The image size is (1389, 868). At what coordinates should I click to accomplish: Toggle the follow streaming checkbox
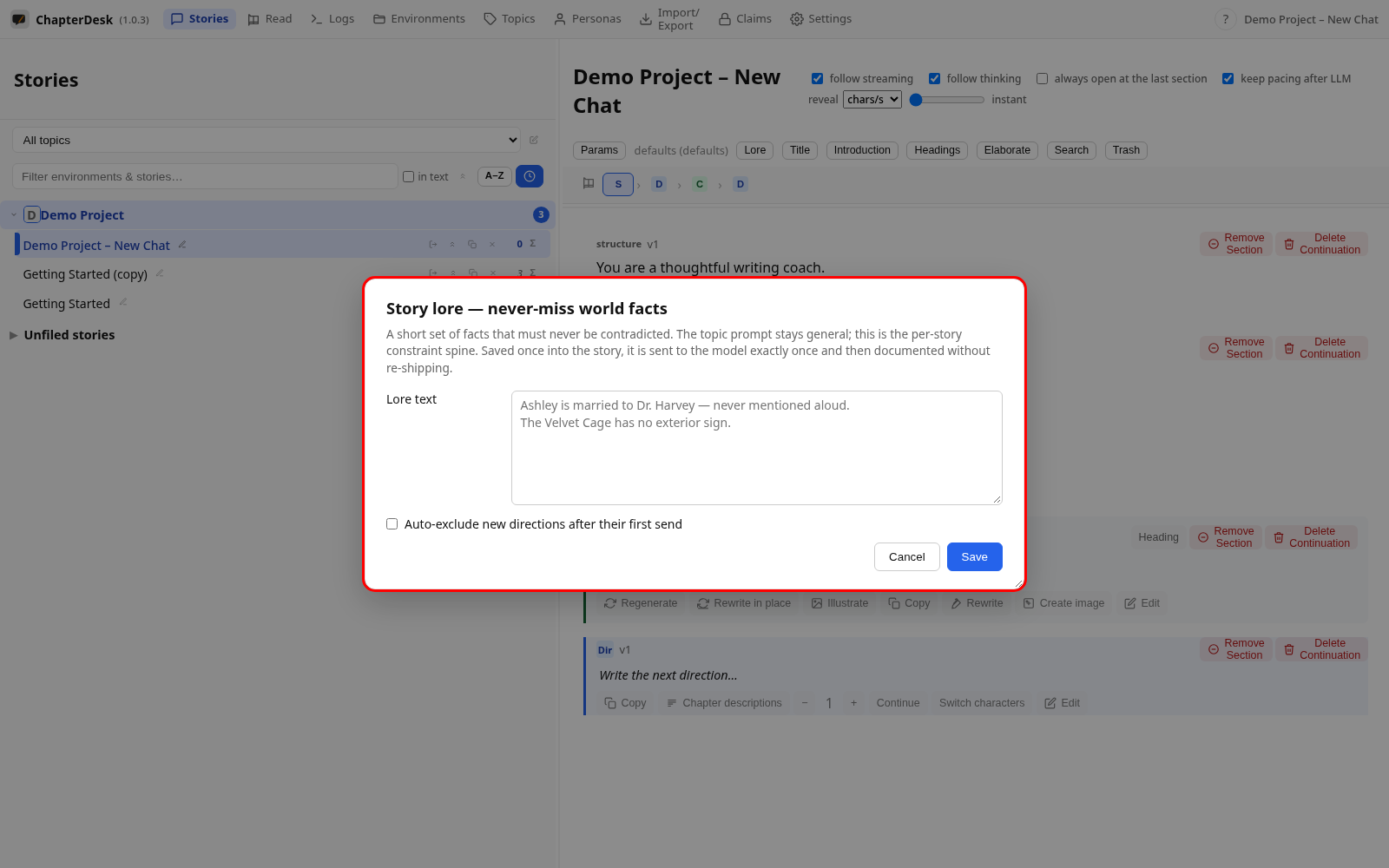[x=817, y=79]
